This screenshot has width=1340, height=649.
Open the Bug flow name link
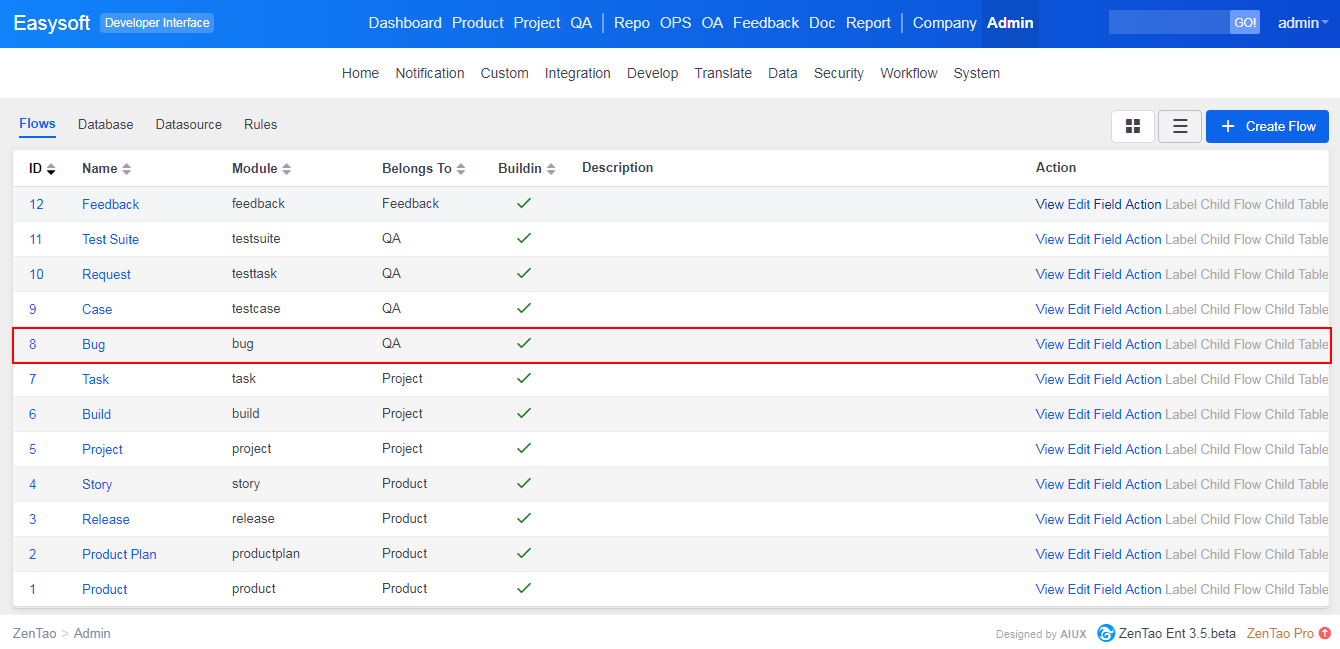93,344
